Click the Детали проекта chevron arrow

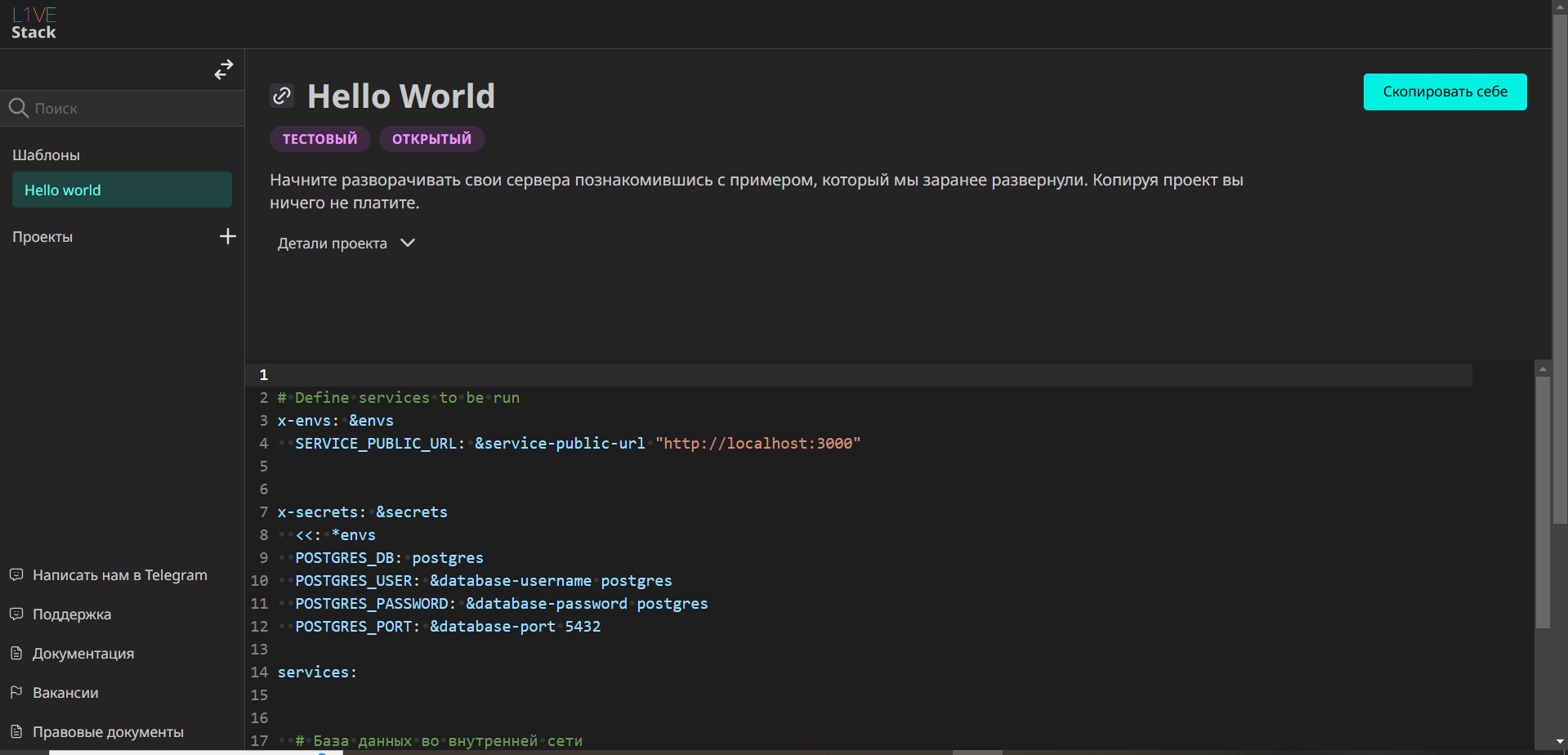408,243
